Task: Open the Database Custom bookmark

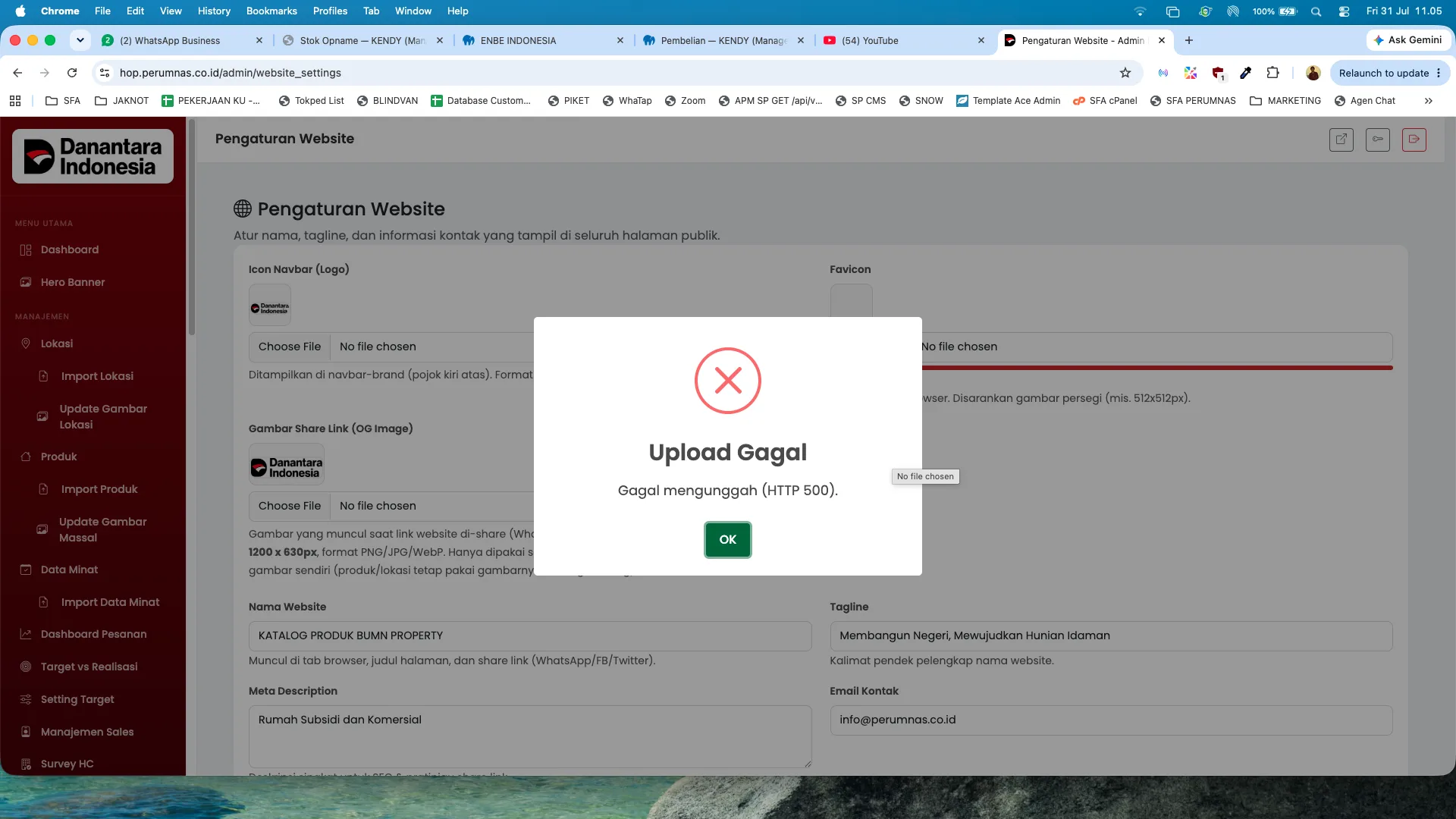Action: tap(481, 101)
